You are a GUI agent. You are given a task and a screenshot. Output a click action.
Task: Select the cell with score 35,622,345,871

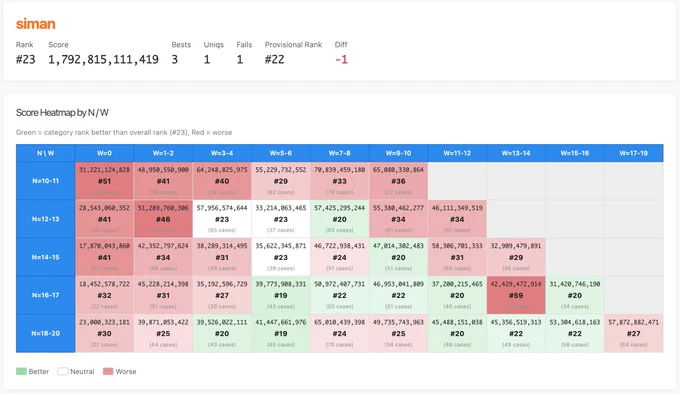[x=281, y=257]
